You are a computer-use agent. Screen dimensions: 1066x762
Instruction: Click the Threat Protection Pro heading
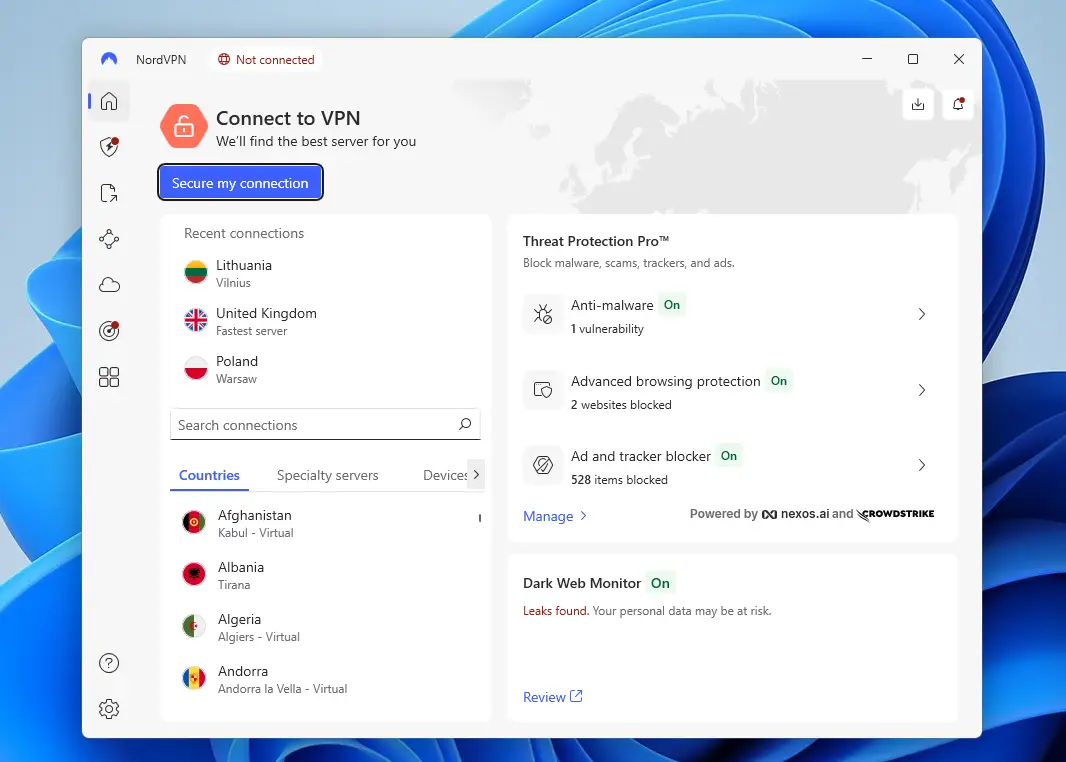(596, 241)
